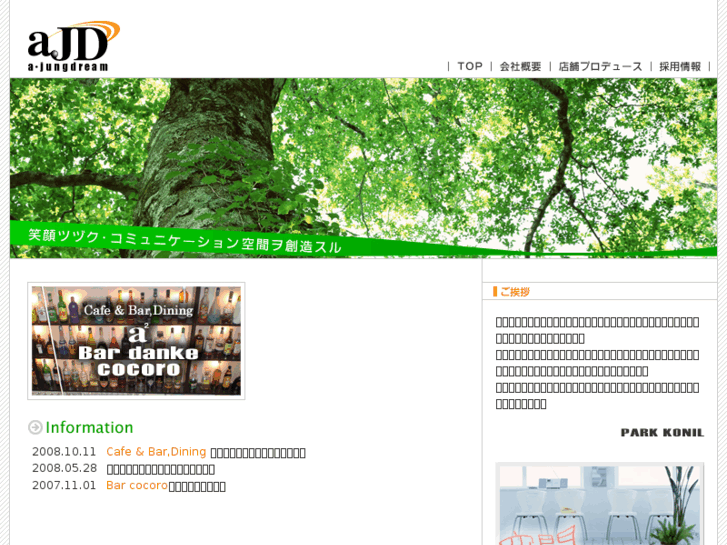This screenshot has width=727, height=545.
Task: Go to 店舗プロデュース page
Action: [600, 66]
